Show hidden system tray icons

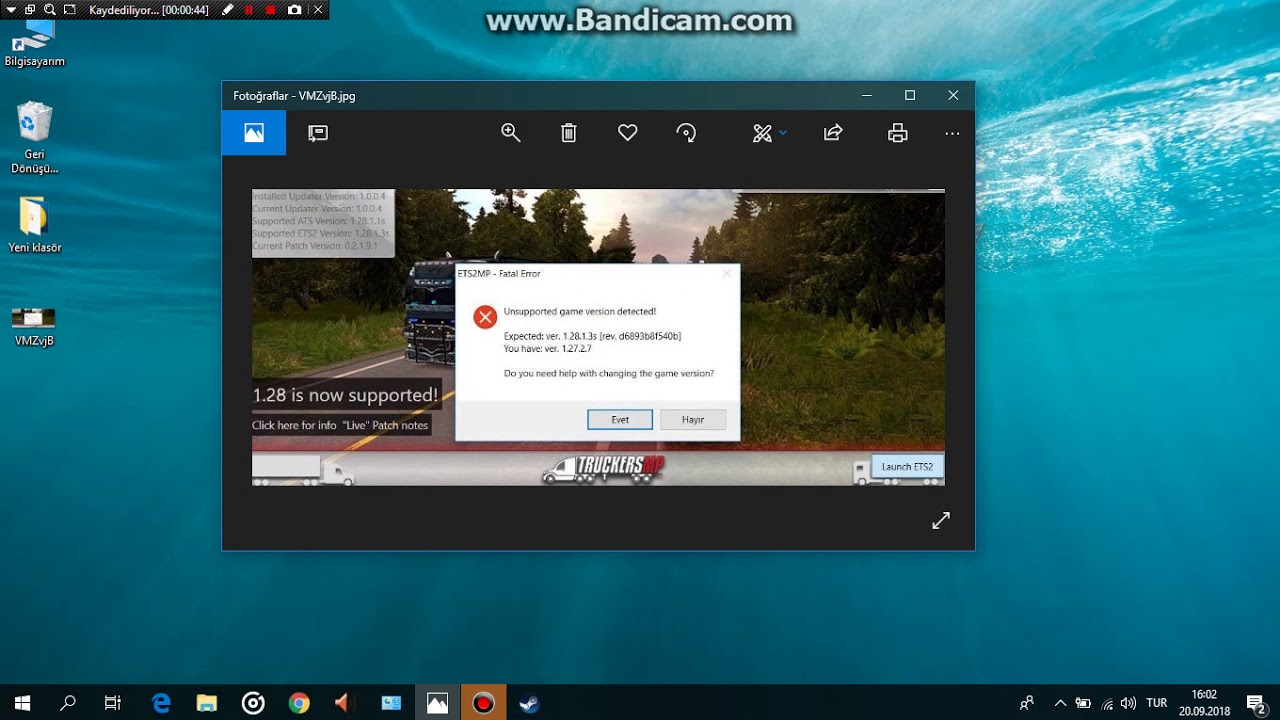click(1060, 703)
